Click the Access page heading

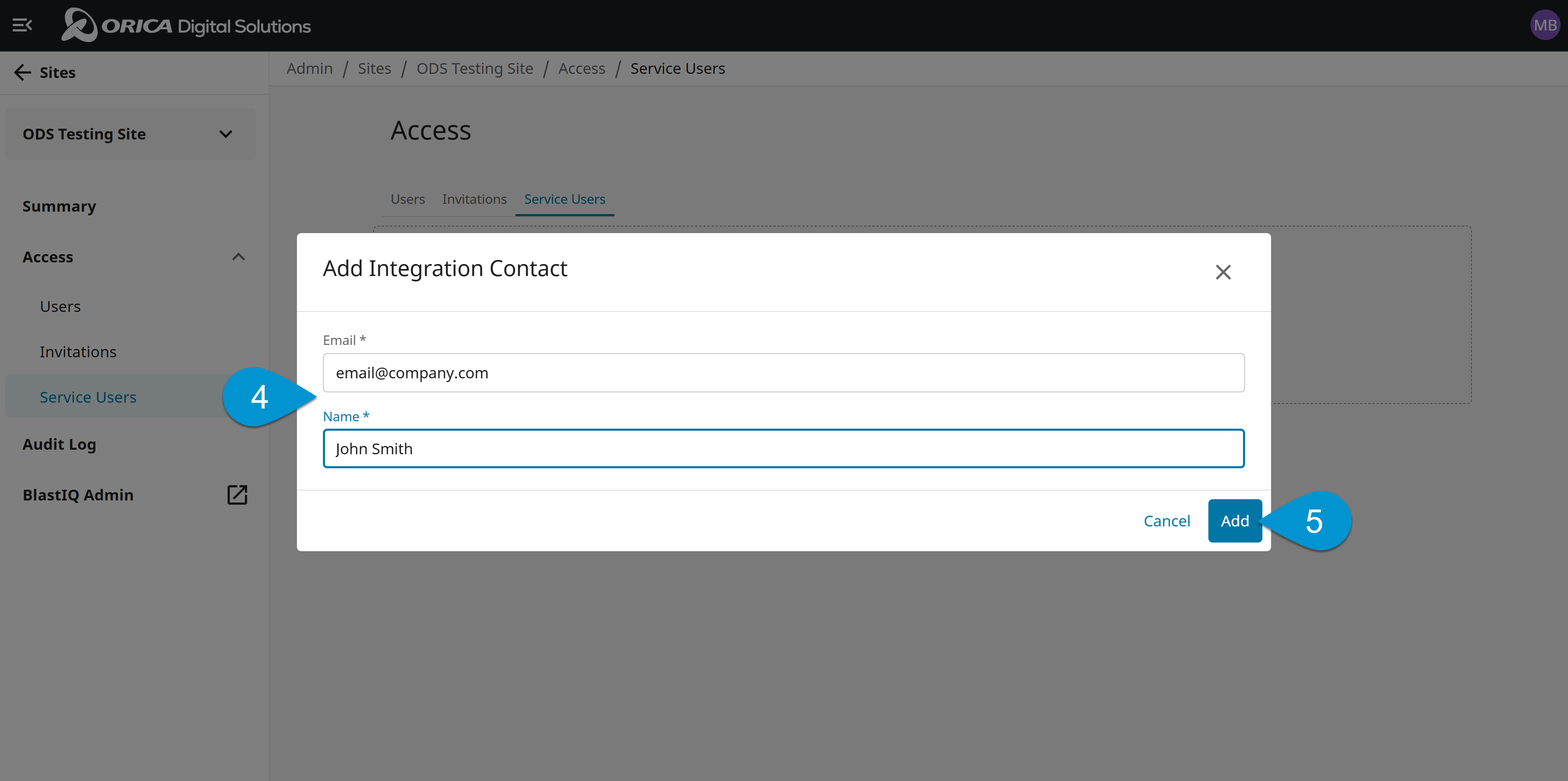pos(430,130)
